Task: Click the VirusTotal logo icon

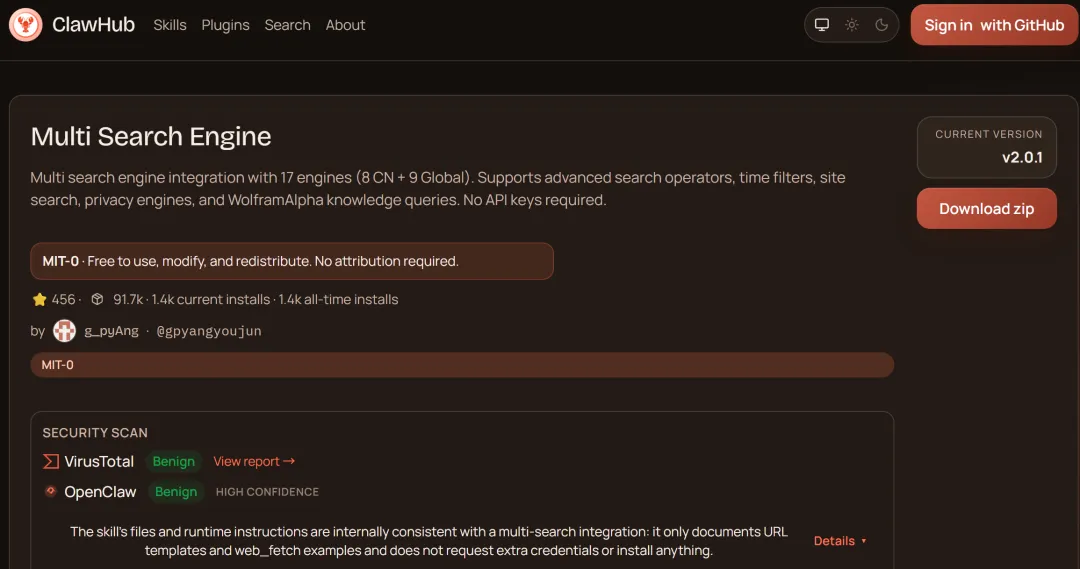Action: (x=51, y=461)
